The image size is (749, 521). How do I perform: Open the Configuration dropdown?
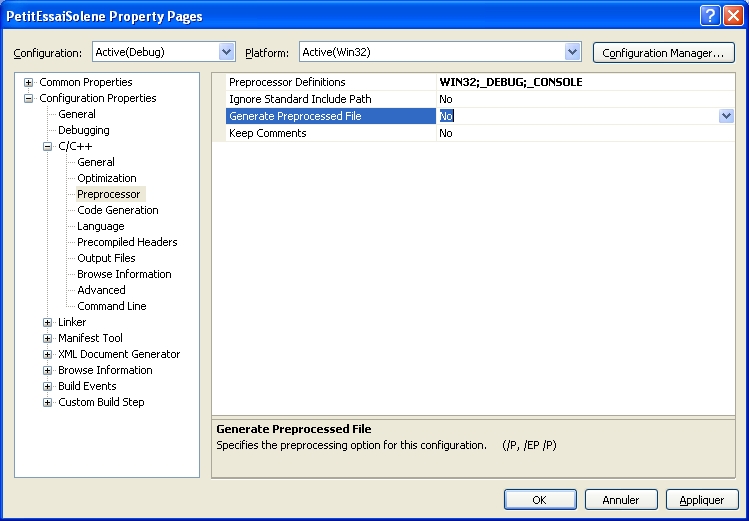pyautogui.click(x=226, y=52)
